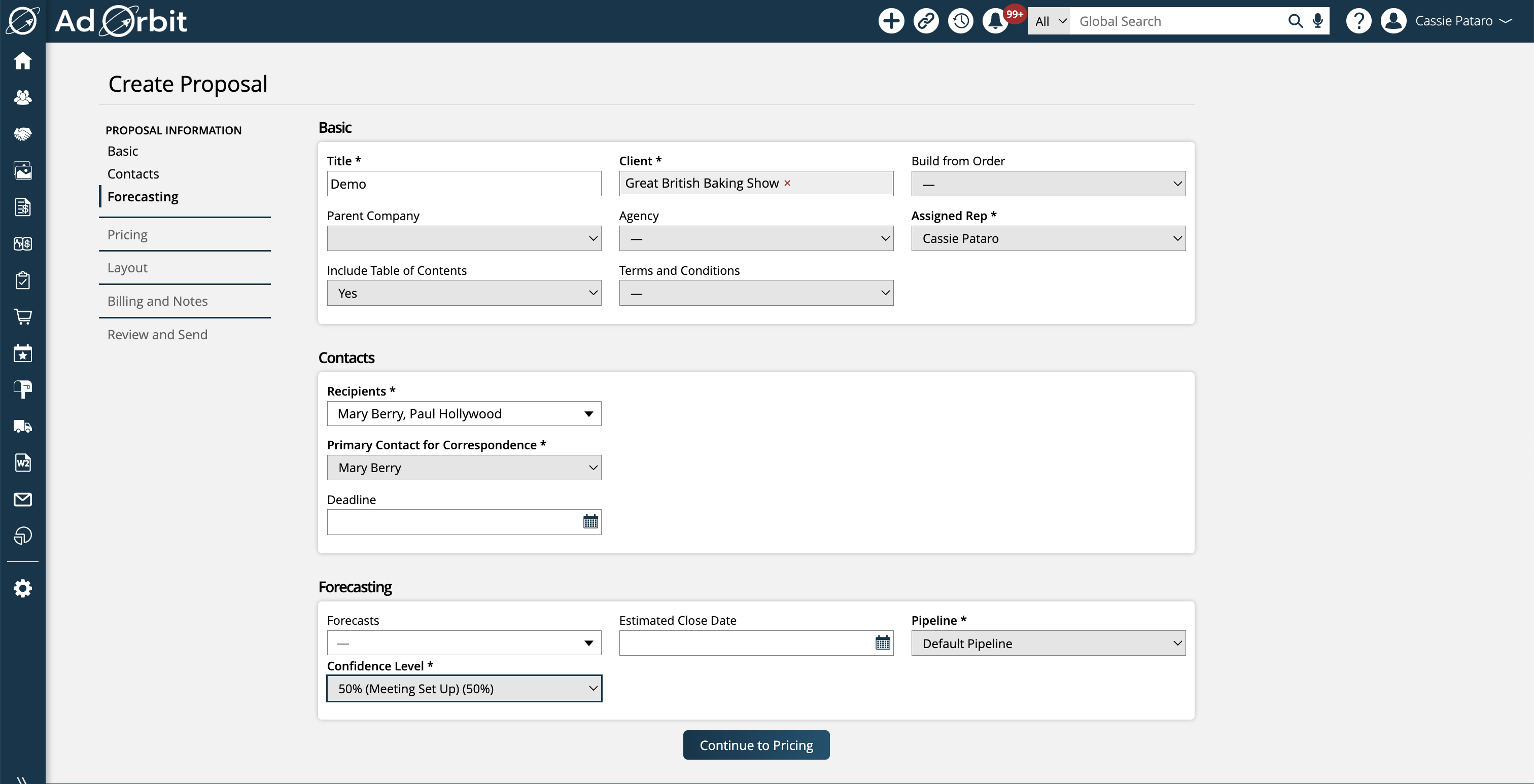Open the Build from Order dropdown
The height and width of the screenshot is (784, 1534).
(x=1048, y=184)
